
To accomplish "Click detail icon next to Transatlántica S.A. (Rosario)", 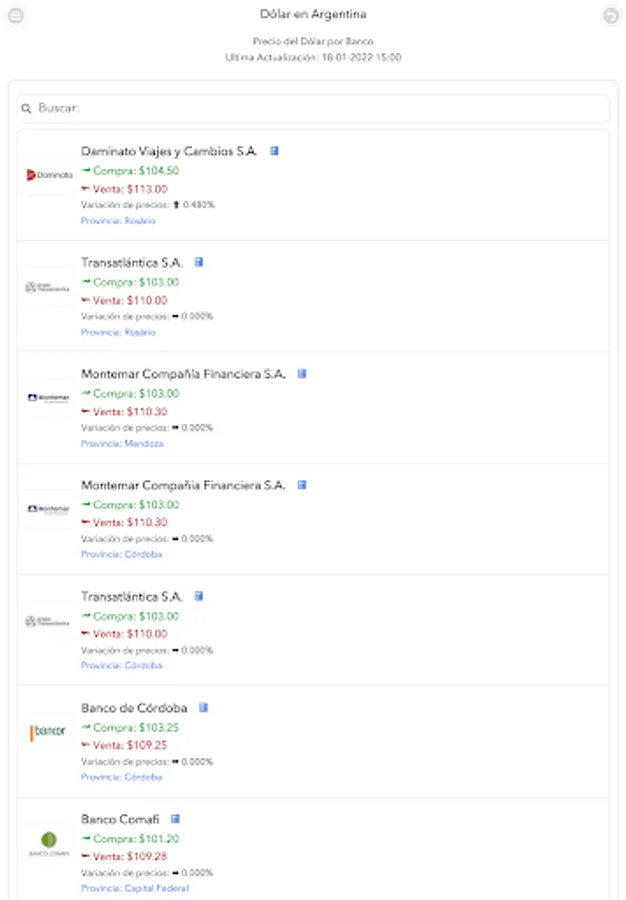I will (x=199, y=261).
